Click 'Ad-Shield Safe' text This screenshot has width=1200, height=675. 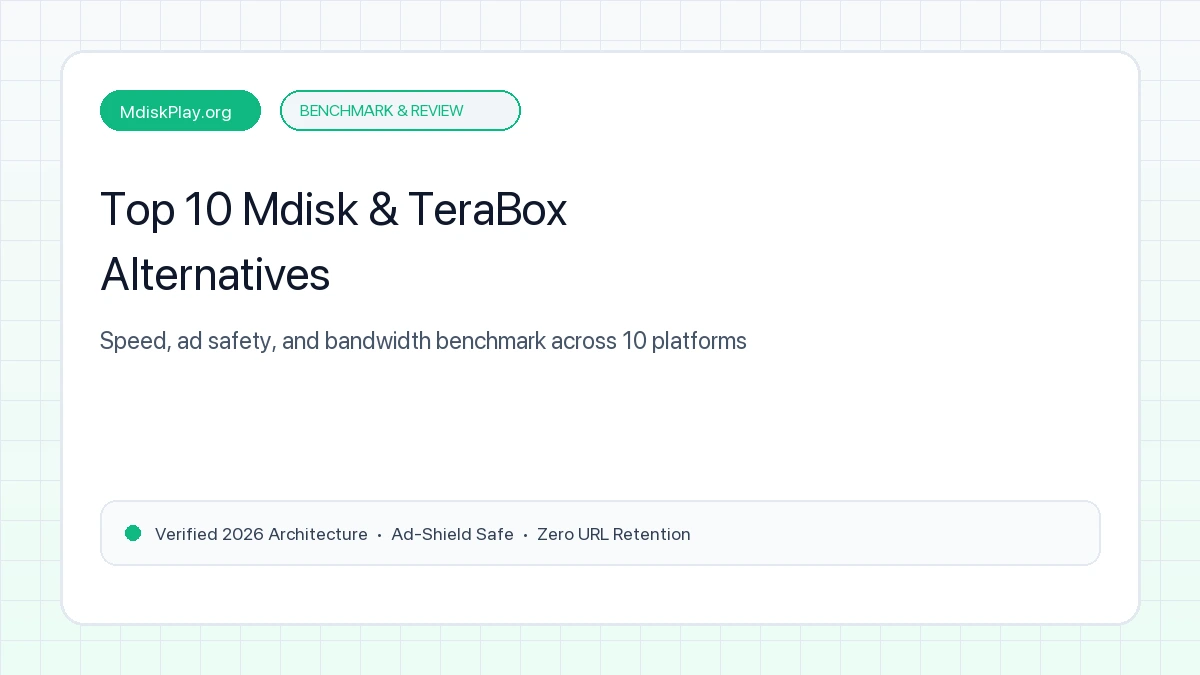(452, 534)
